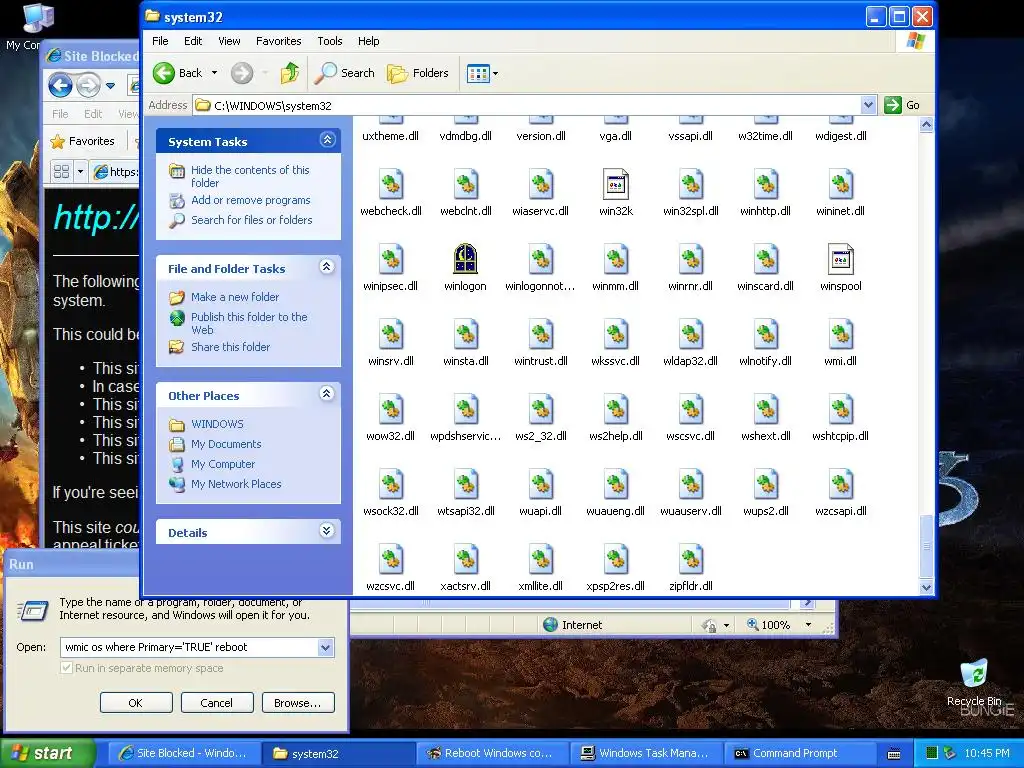Open the Start menu
The height and width of the screenshot is (768, 1024).
[48, 753]
